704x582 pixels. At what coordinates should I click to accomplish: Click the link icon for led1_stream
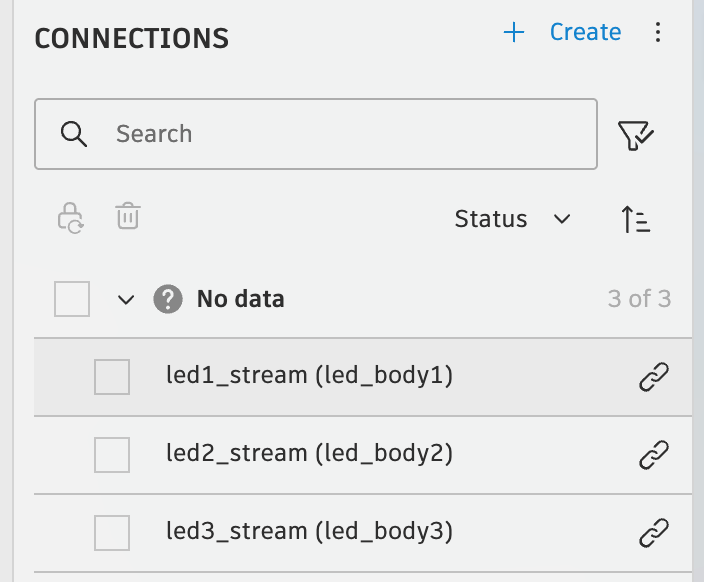click(x=653, y=377)
